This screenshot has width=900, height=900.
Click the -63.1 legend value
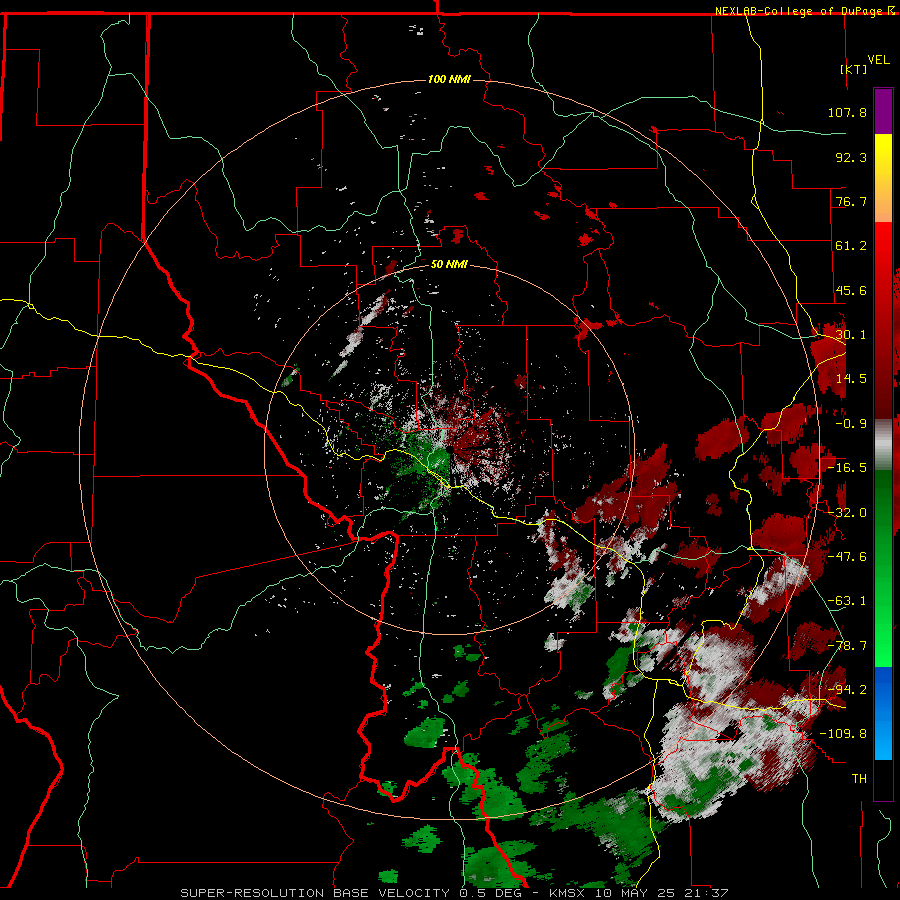(x=847, y=601)
